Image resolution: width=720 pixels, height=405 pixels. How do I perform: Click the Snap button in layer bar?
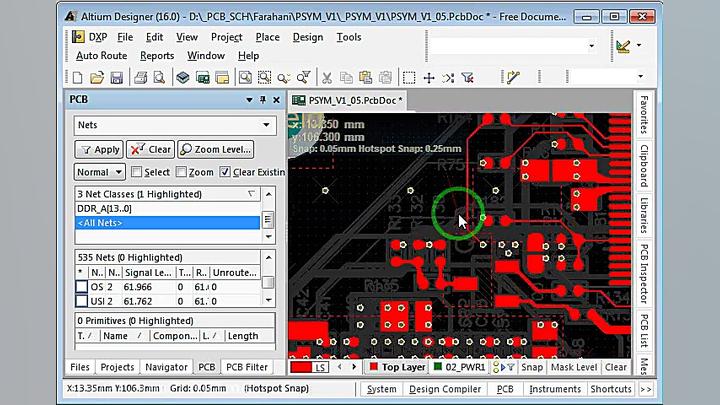click(x=532, y=367)
